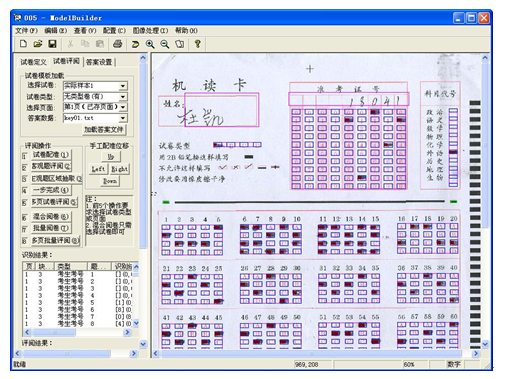The width and height of the screenshot is (505, 379).
Task: Click the rotate arrow toolbar icon
Action: click(135, 44)
